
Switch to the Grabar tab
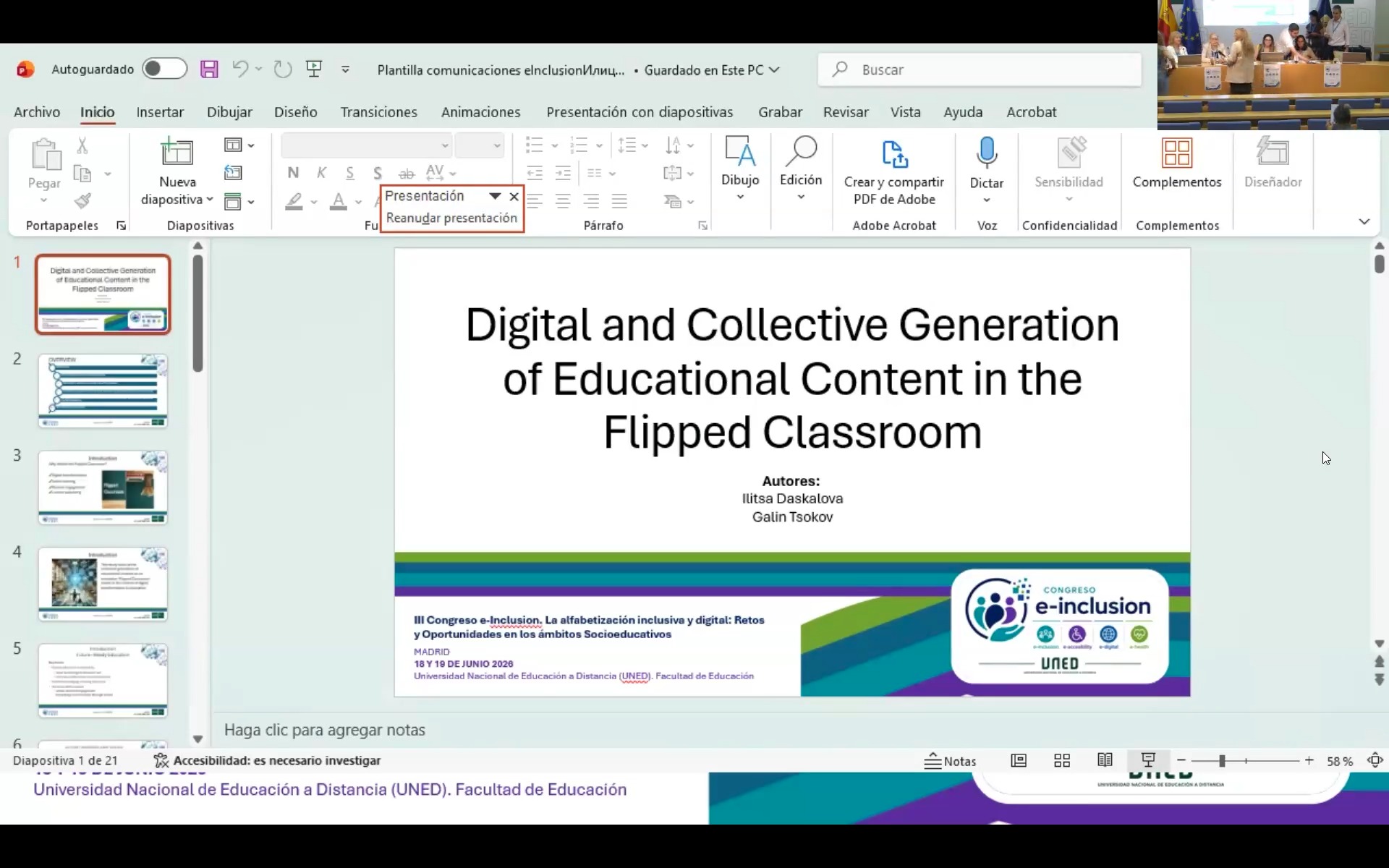780,112
